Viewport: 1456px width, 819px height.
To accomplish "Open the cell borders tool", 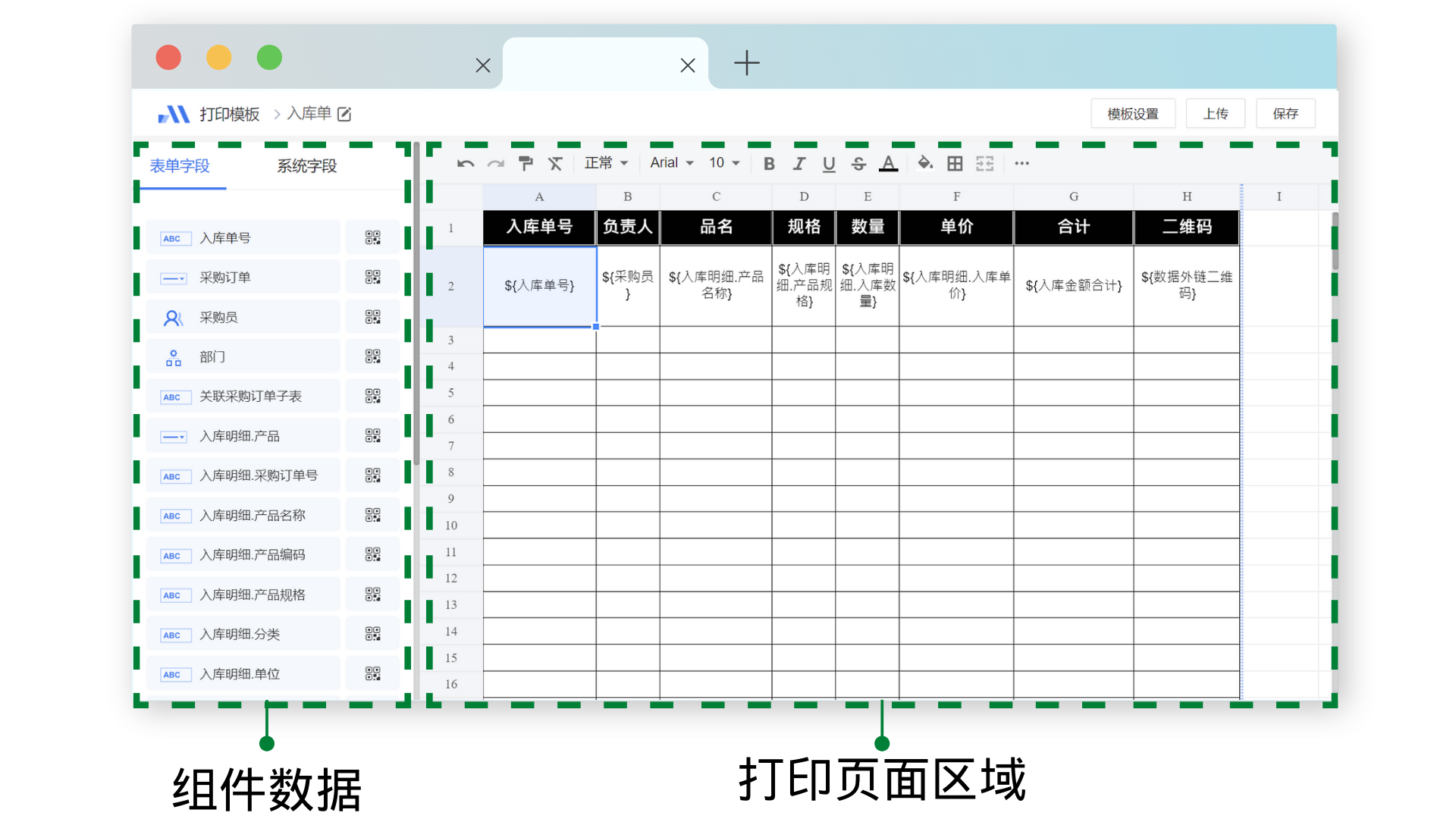I will coord(955,163).
